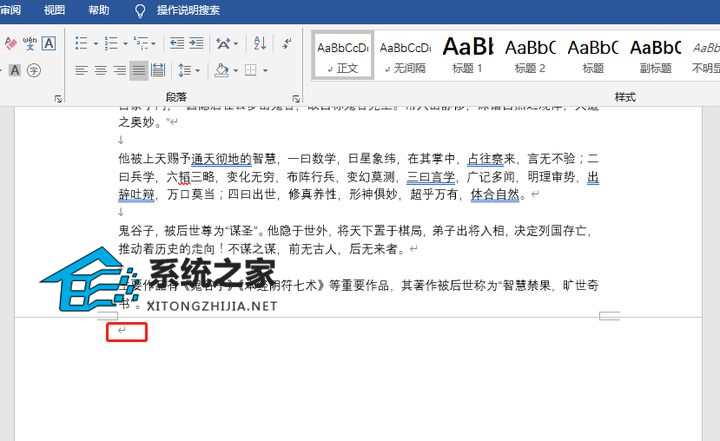
Task: Open the 视图 ribbon tab
Action: click(55, 10)
